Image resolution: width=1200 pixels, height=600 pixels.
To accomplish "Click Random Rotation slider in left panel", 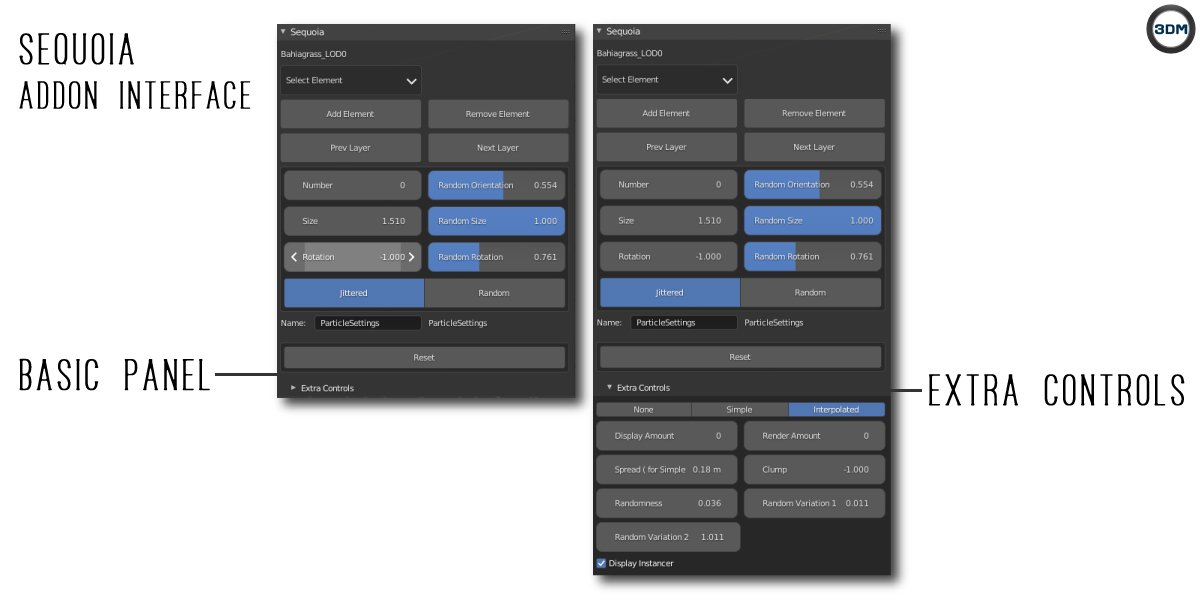I will tap(497, 257).
